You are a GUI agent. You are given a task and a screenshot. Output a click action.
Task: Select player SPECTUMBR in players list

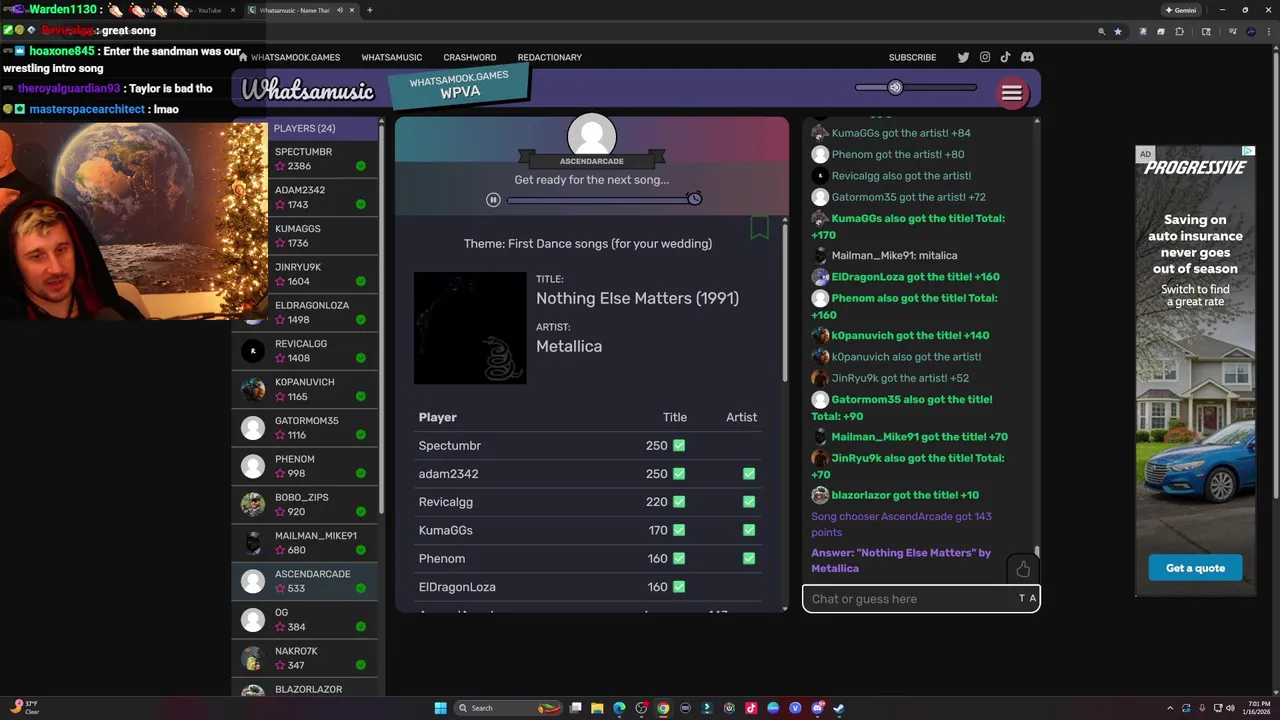click(305, 159)
